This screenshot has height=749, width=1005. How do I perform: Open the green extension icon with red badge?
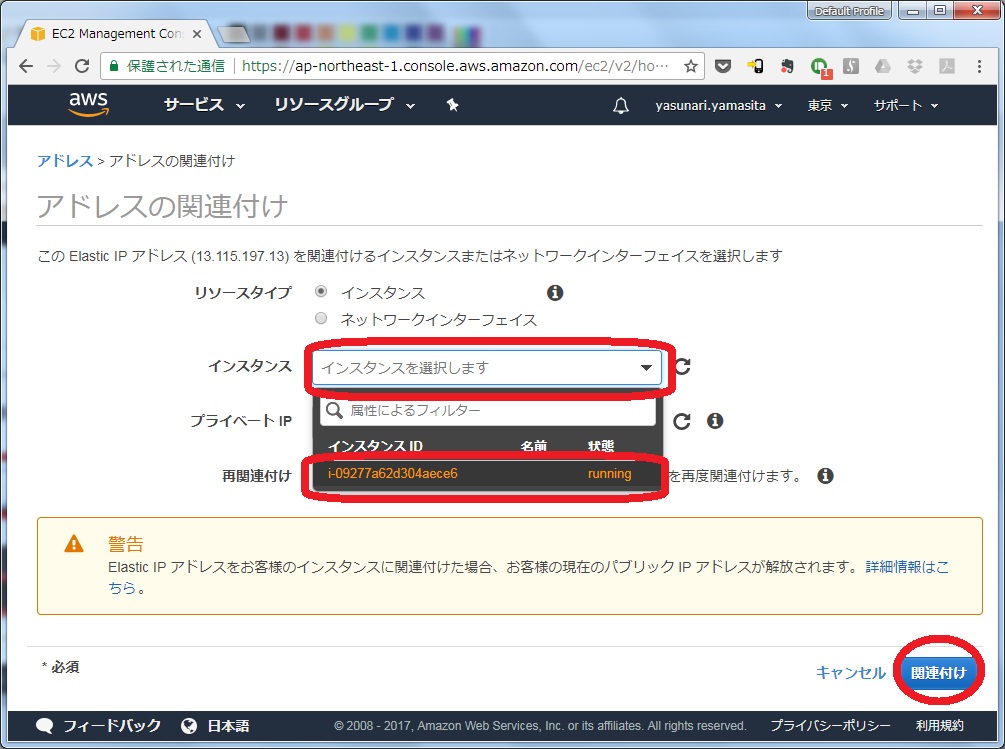pyautogui.click(x=820, y=67)
